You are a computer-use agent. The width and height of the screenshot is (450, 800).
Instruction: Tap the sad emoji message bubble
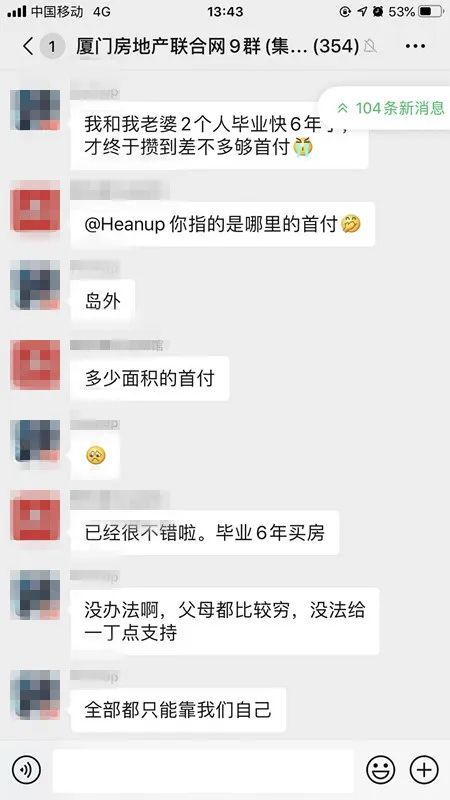95,455
